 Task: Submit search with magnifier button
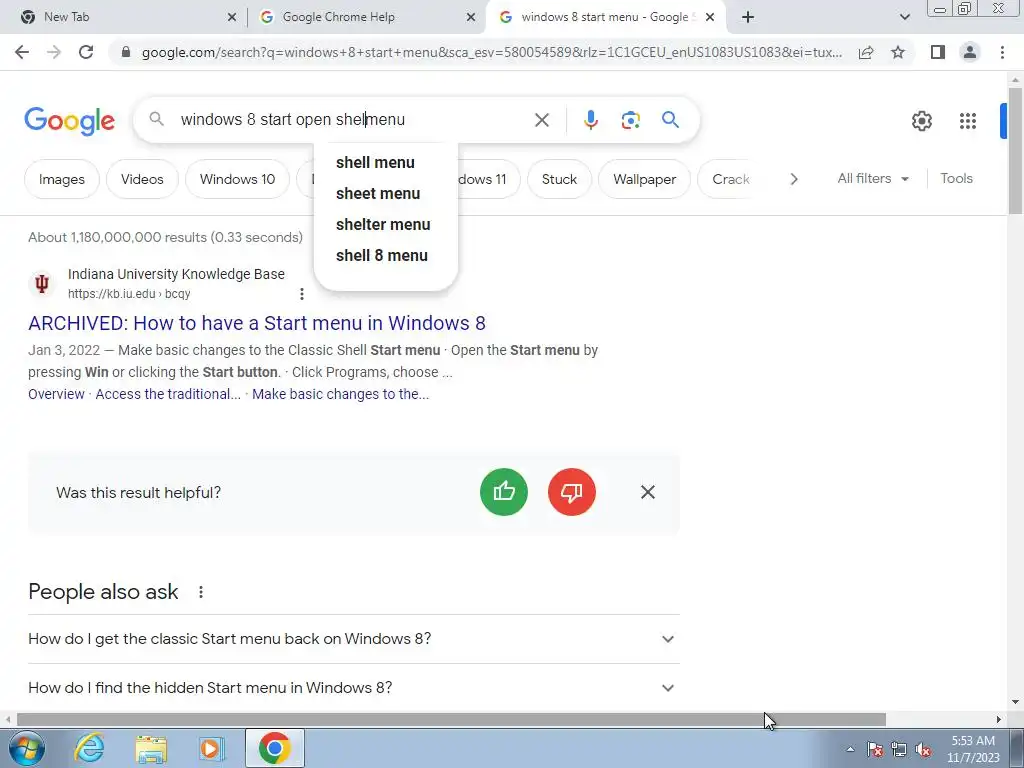(x=670, y=120)
